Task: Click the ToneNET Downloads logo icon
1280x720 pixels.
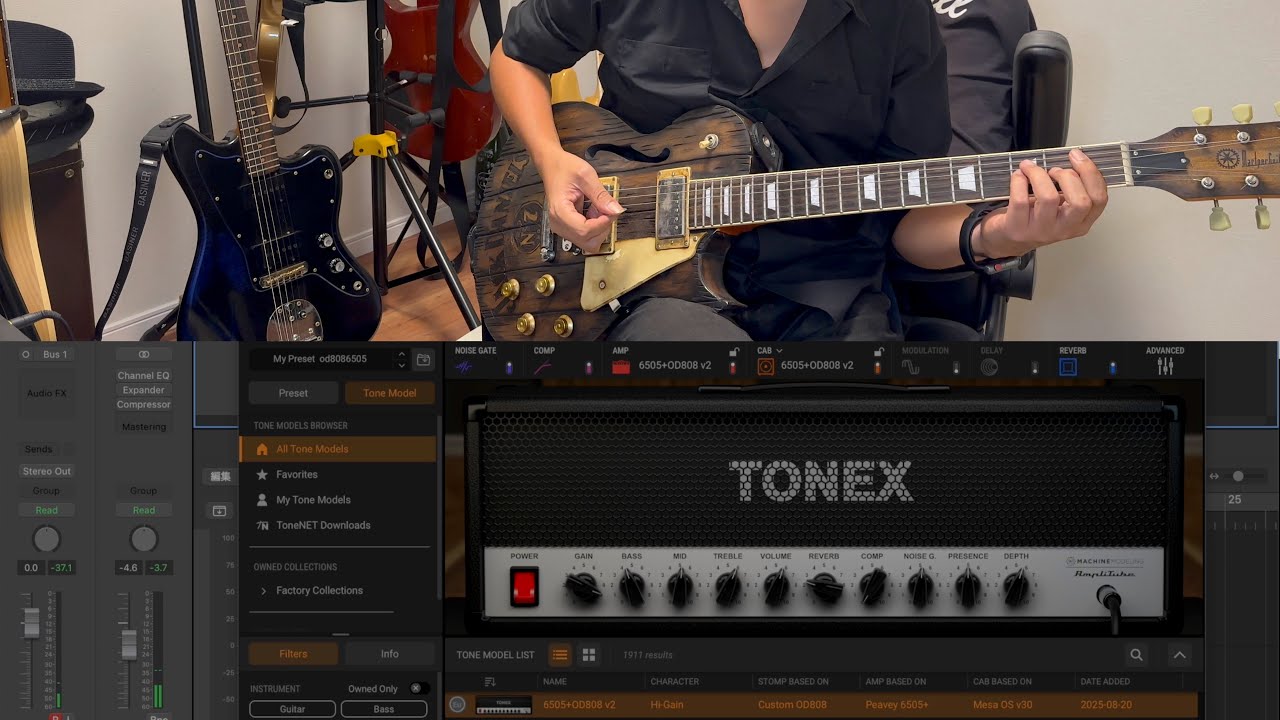Action: coord(262,526)
